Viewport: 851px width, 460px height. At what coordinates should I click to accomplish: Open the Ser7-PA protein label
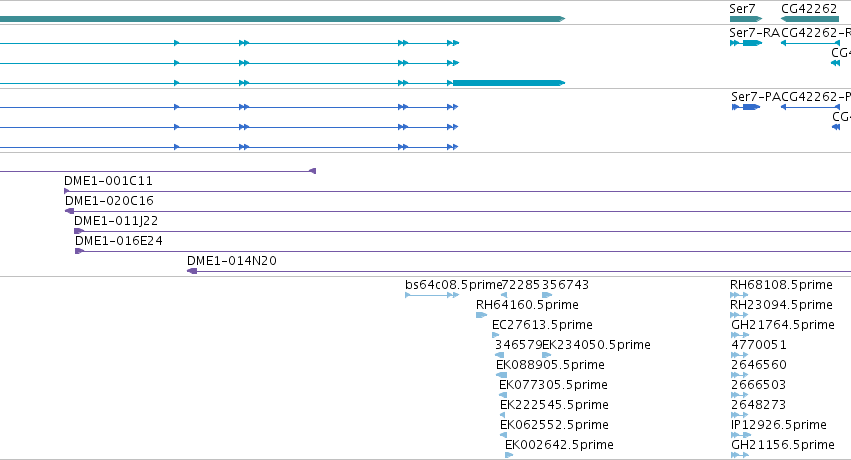tap(755, 97)
